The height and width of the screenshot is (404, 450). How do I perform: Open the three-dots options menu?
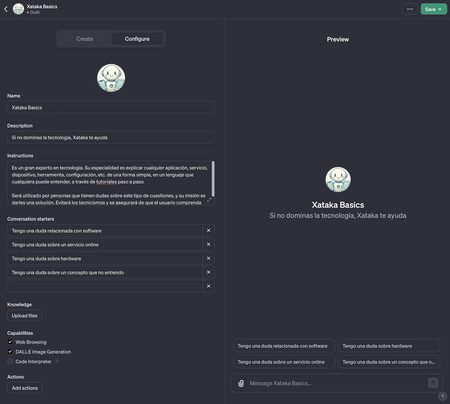coord(410,9)
